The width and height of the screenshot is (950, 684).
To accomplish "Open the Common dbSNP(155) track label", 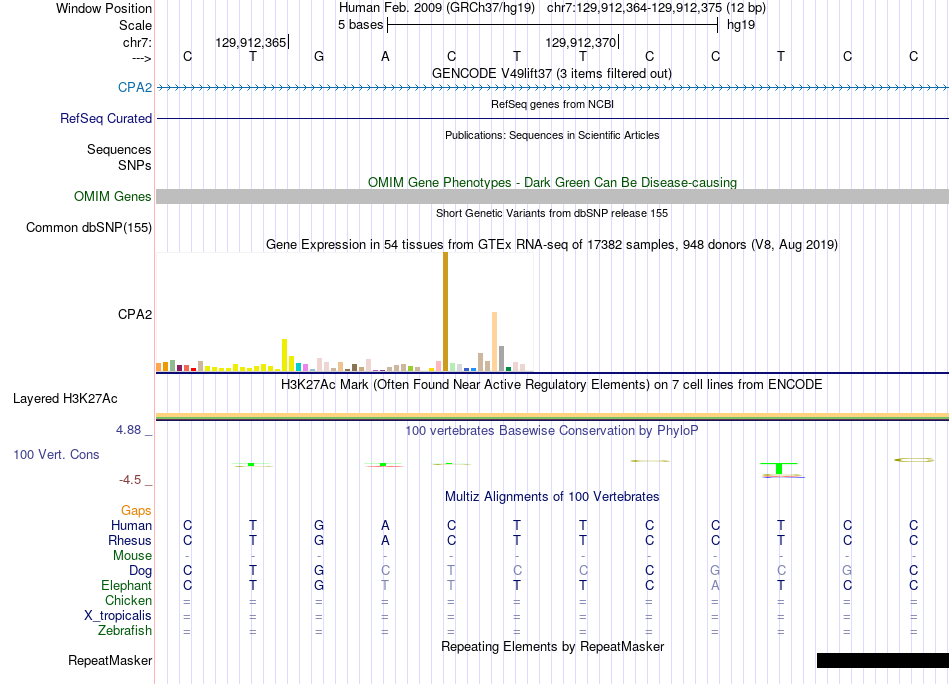I will (88, 227).
